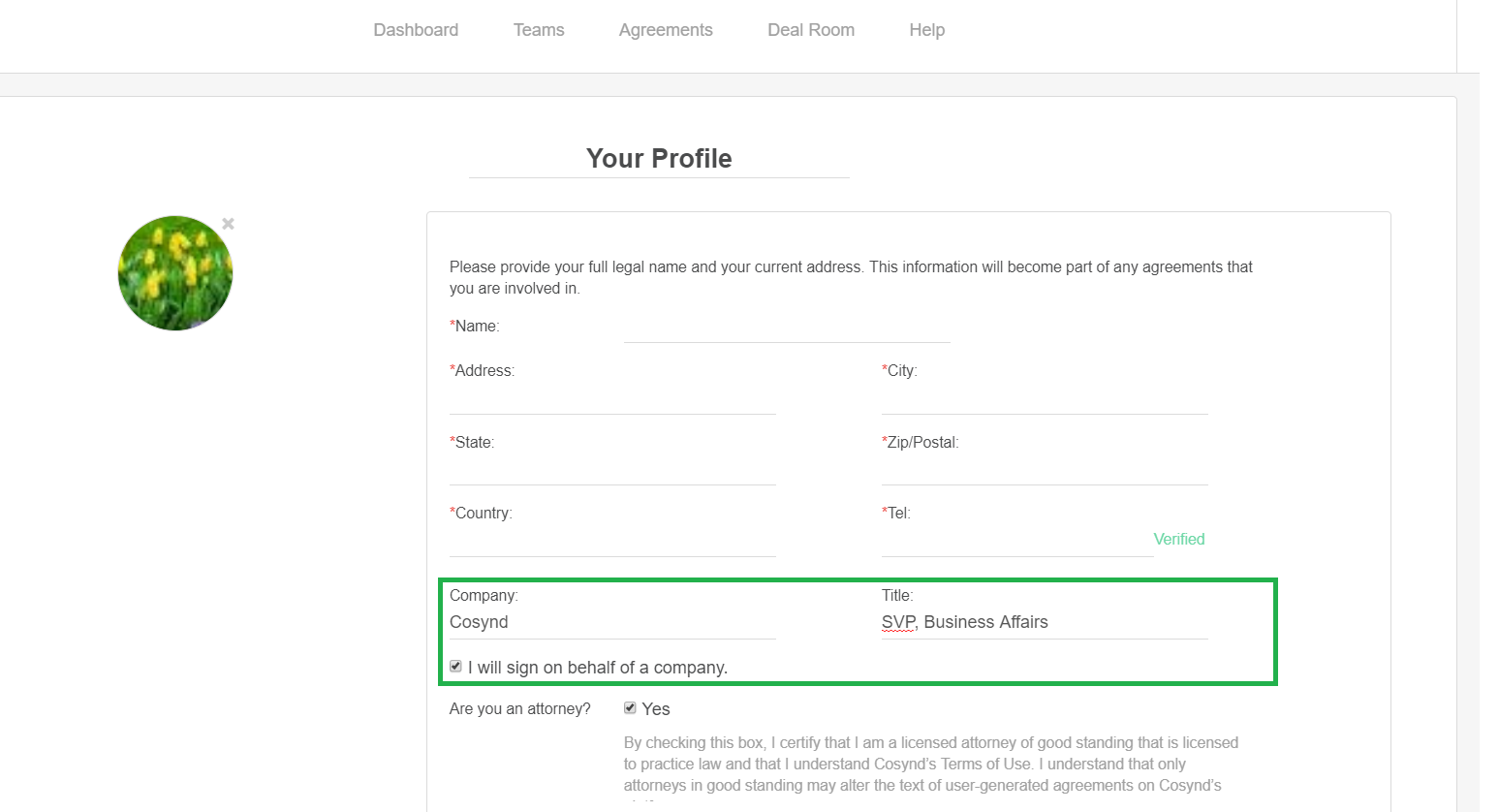Go to the Deal Room
1499x812 pixels.
[x=810, y=30]
